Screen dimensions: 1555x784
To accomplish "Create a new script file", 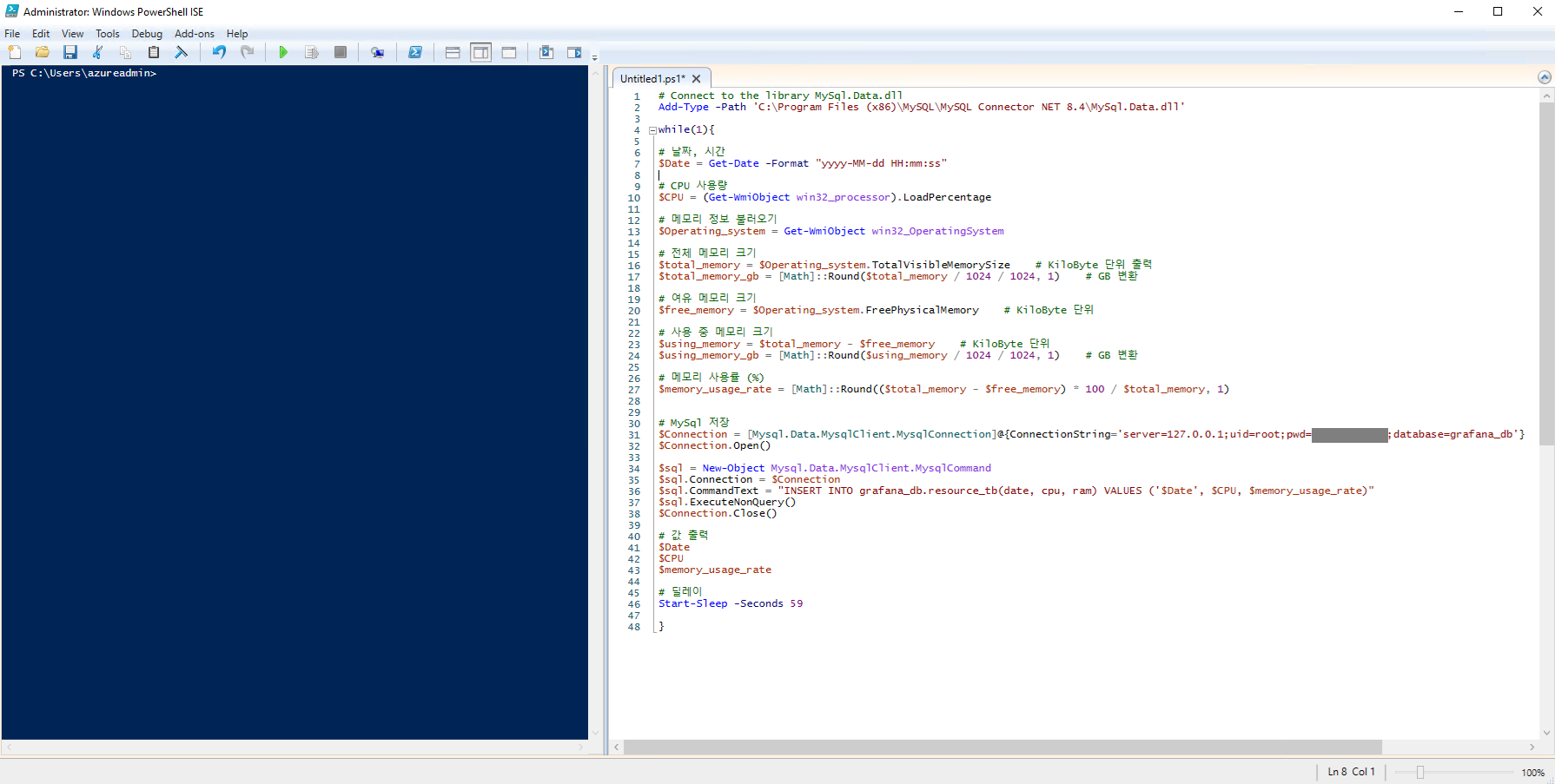I will pos(15,53).
